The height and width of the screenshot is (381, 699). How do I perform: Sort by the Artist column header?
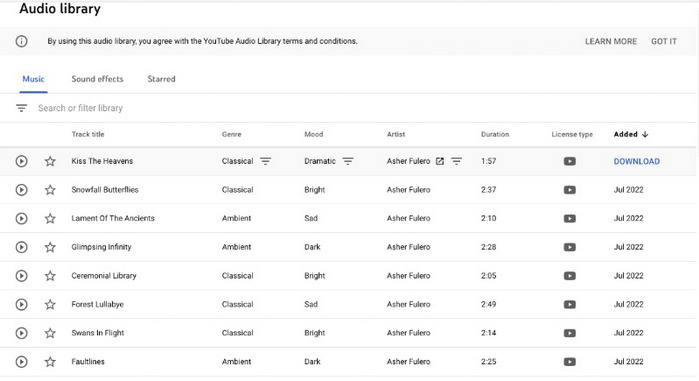396,134
